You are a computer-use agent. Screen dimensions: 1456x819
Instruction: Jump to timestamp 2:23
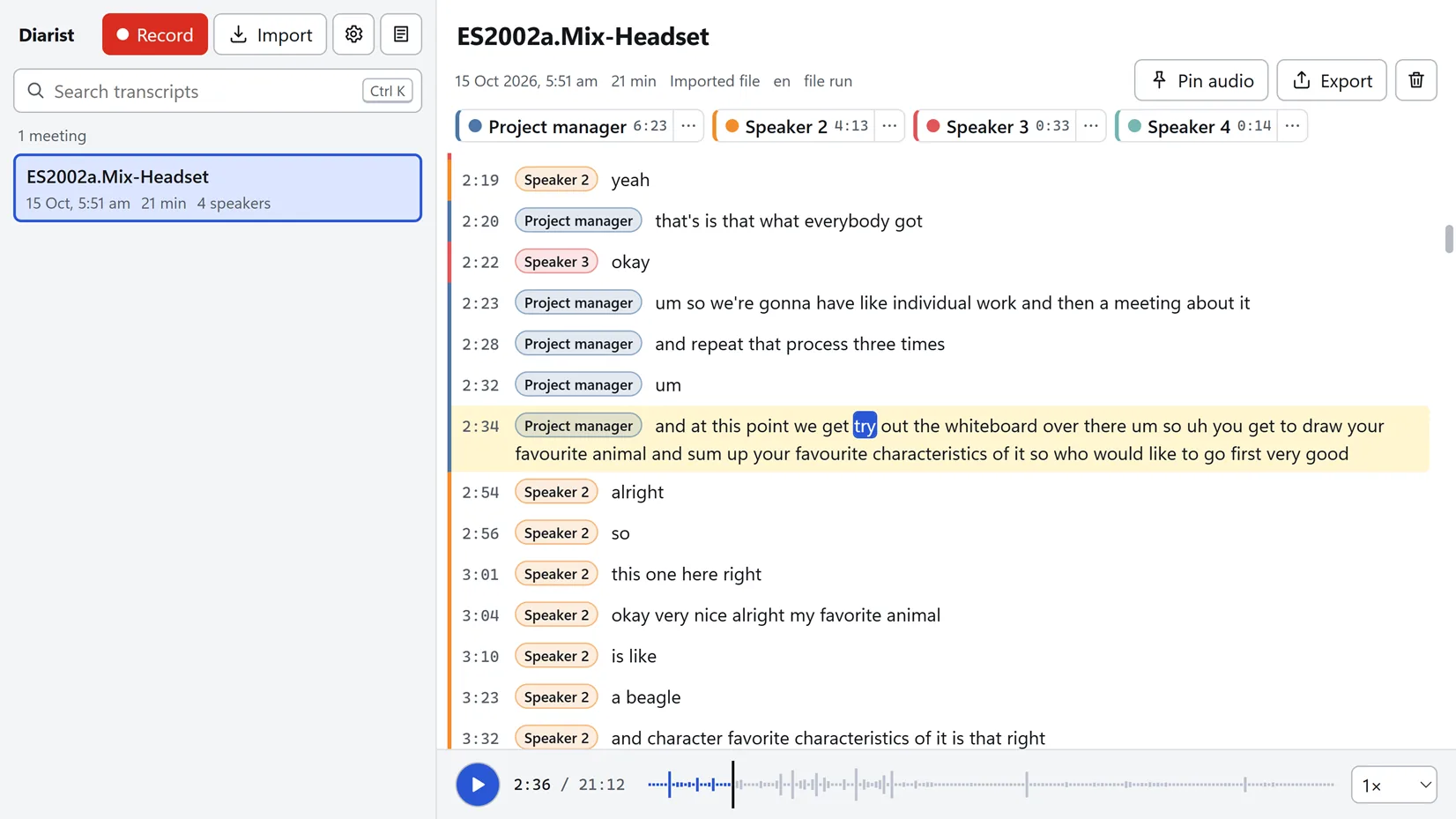pyautogui.click(x=480, y=303)
